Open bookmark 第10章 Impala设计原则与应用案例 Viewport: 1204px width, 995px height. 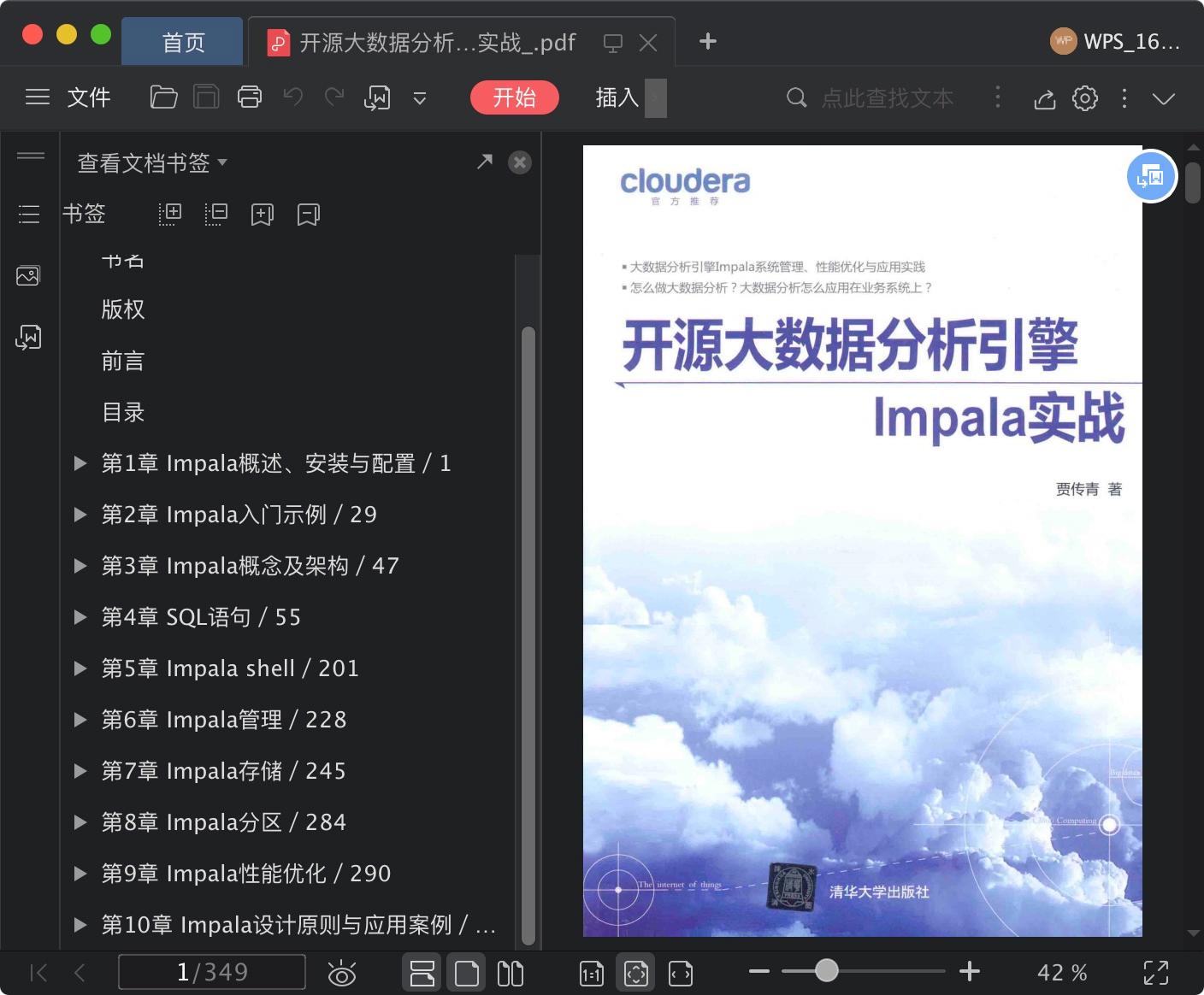point(298,925)
